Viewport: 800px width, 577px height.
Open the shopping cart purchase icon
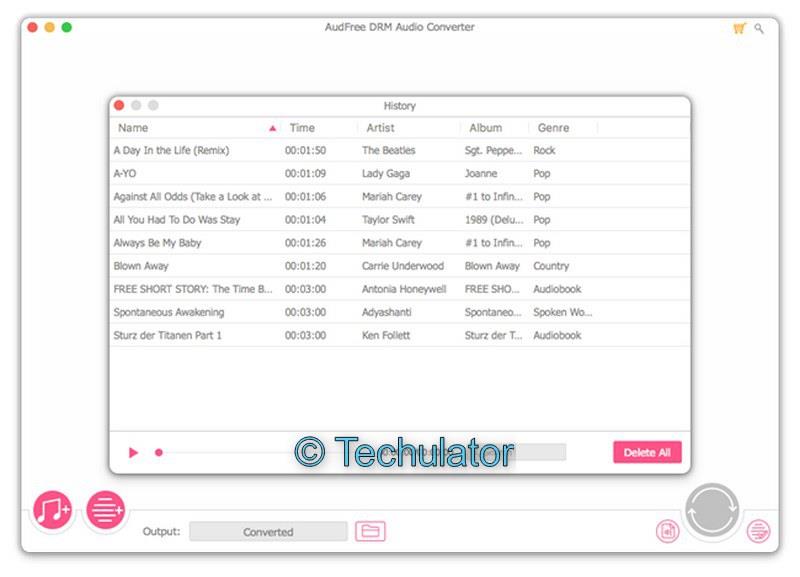click(x=739, y=28)
